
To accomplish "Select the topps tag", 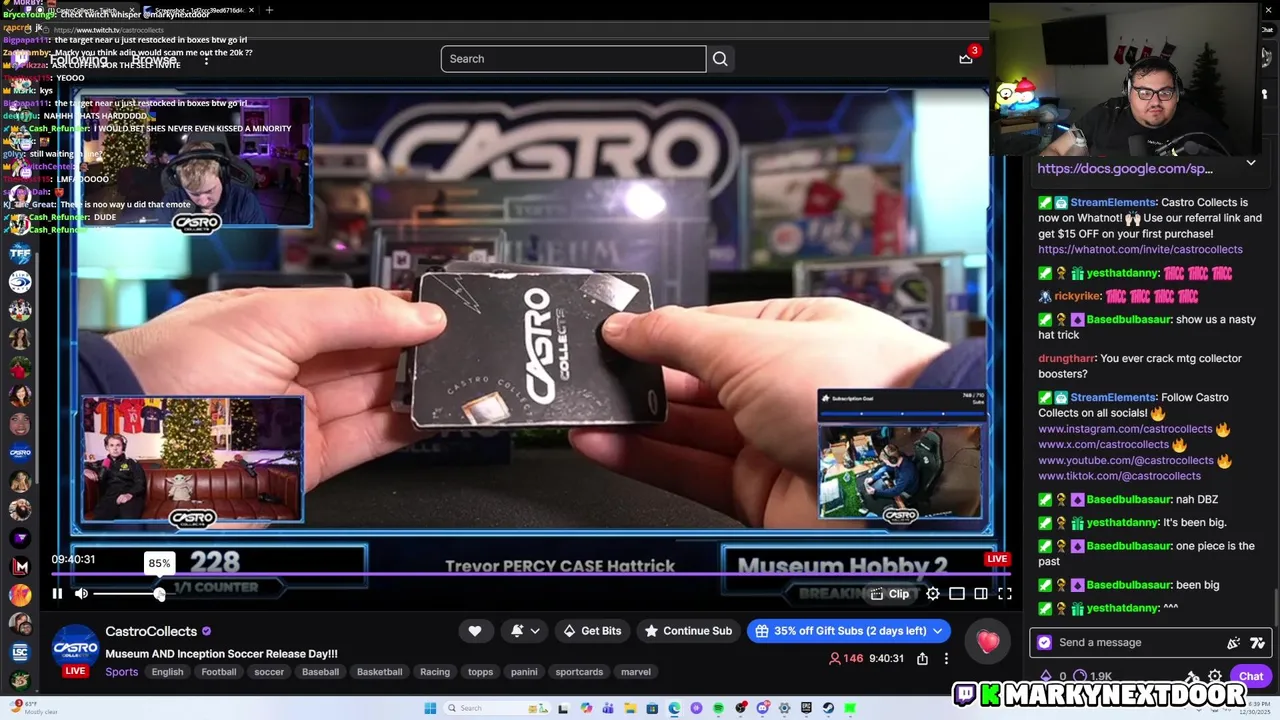I will (x=481, y=672).
